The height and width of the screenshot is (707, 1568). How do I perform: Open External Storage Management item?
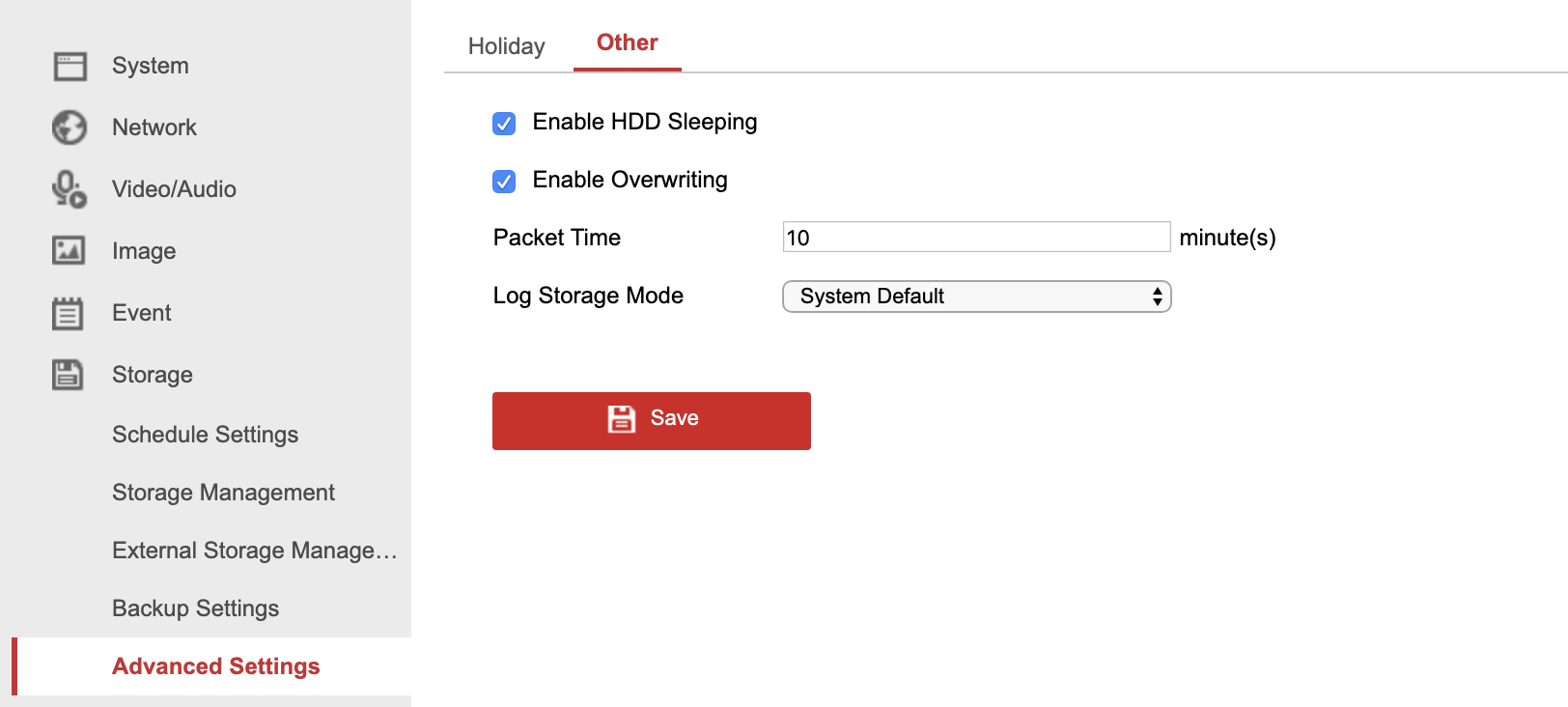254,551
